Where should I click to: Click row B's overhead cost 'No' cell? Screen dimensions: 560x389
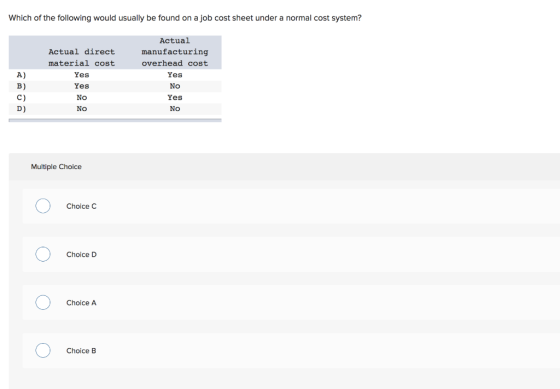tap(175, 86)
